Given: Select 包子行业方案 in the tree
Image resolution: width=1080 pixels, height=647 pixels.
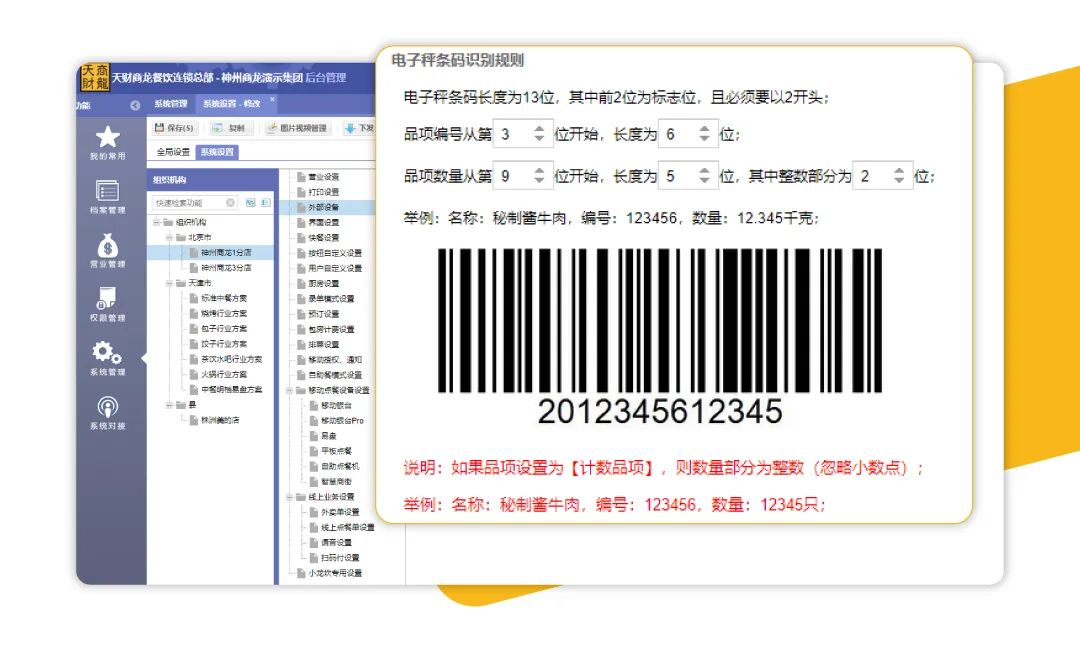Looking at the screenshot, I should click(224, 329).
